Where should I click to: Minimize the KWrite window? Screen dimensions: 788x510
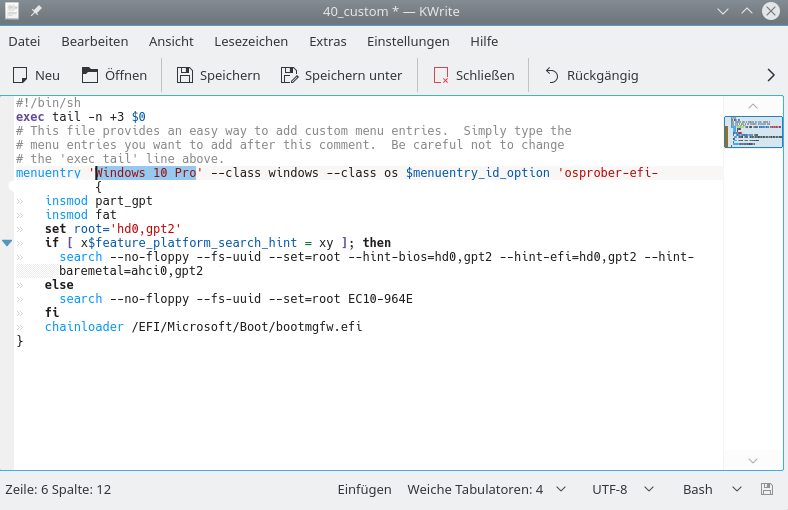[x=723, y=11]
